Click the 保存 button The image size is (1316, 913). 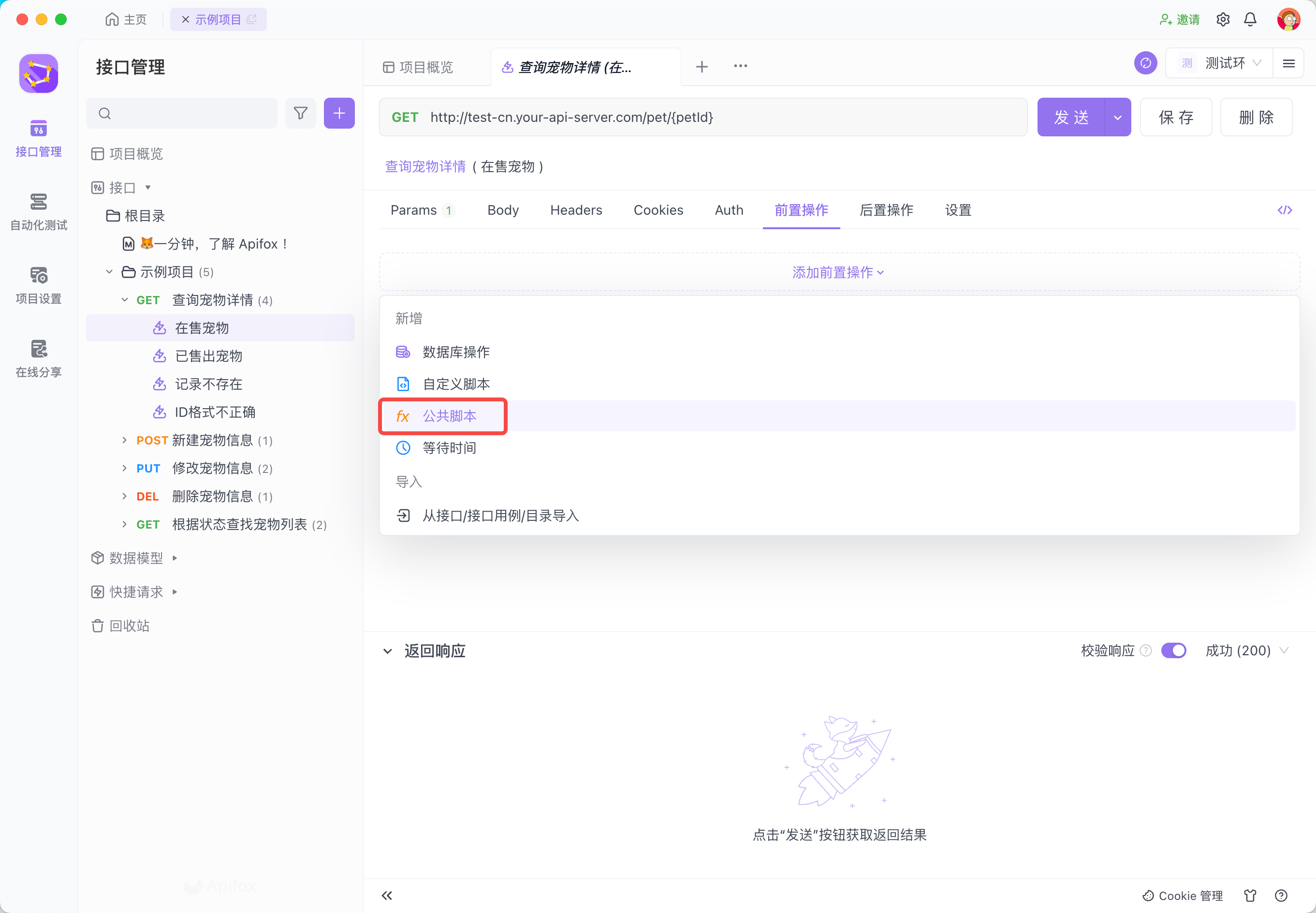1176,118
